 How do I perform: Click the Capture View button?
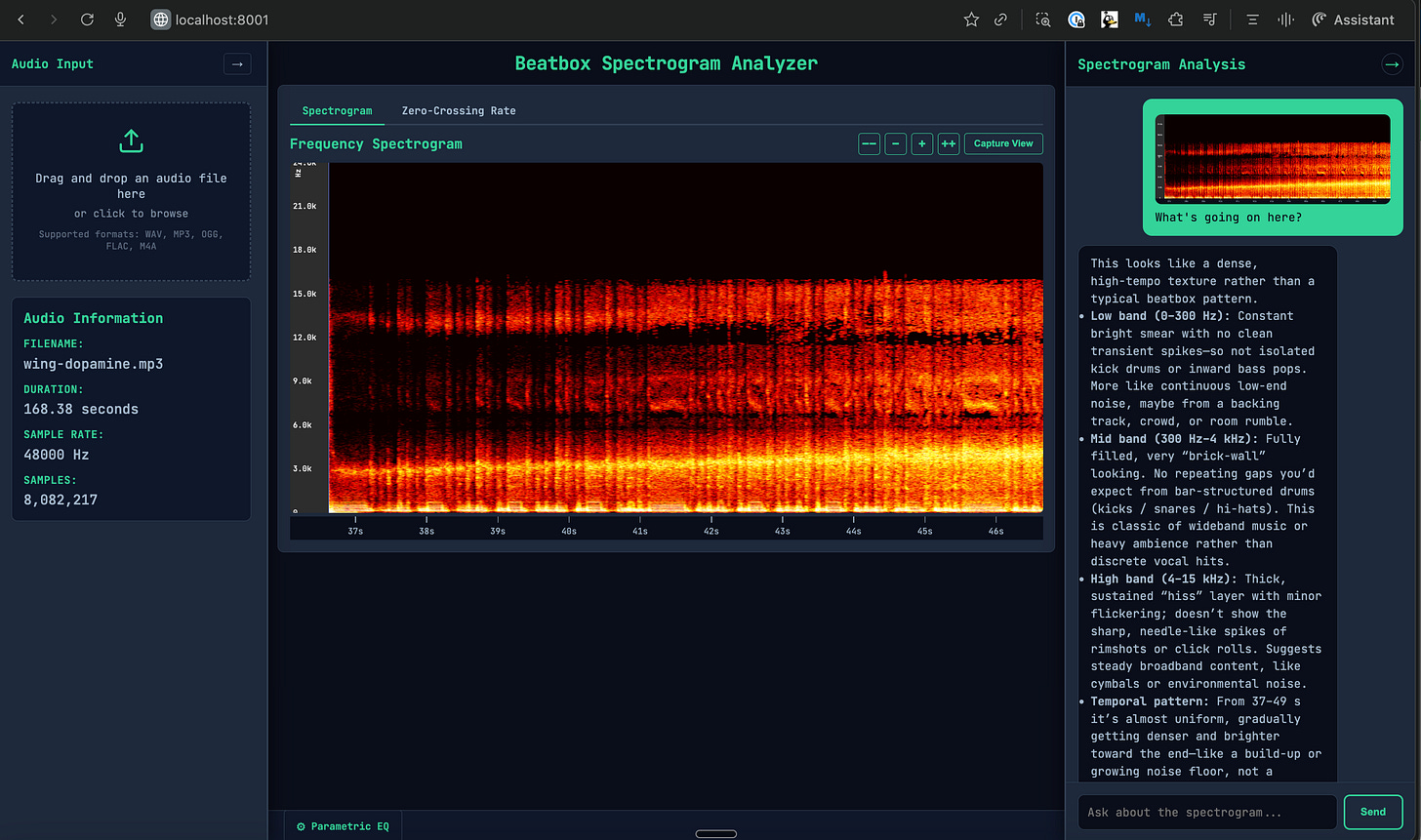tap(1003, 144)
